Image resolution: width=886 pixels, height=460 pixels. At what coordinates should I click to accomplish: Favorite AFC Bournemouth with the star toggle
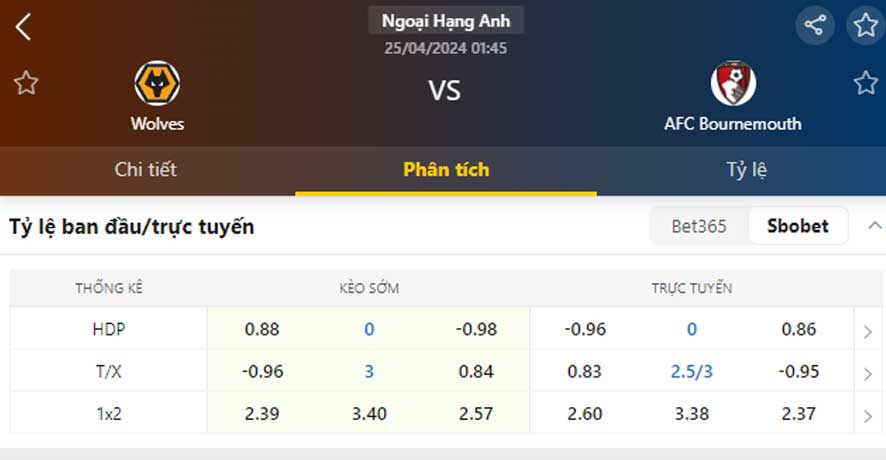pos(865,83)
